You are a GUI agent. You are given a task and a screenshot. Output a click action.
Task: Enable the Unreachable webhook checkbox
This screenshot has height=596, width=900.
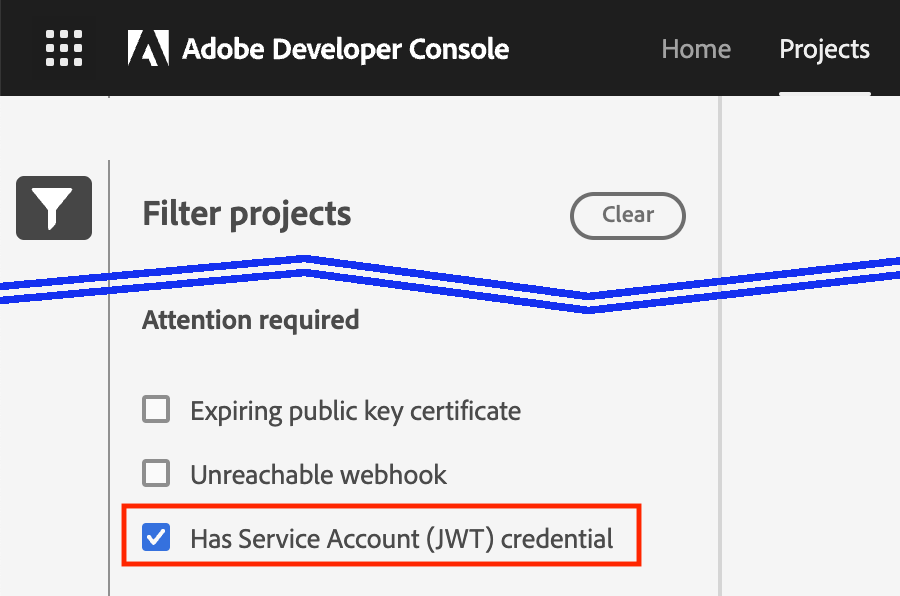(156, 473)
